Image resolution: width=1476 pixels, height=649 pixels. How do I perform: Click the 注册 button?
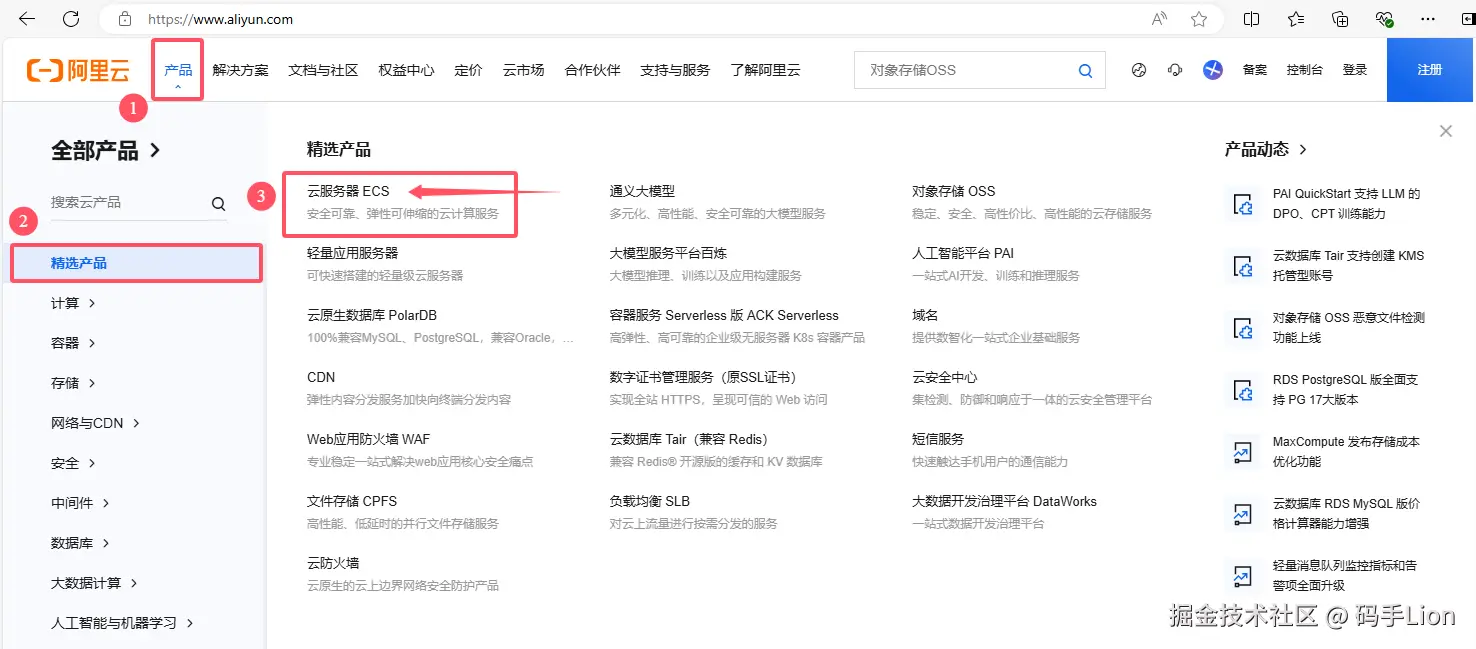point(1430,70)
